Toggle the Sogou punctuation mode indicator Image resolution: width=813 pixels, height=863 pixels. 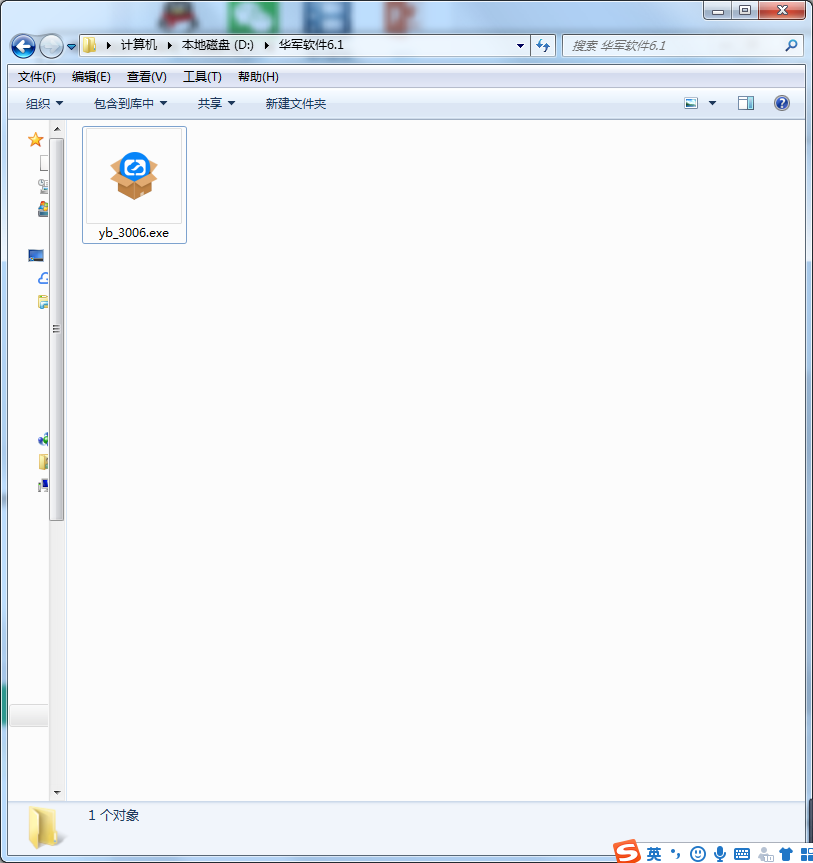tap(676, 854)
